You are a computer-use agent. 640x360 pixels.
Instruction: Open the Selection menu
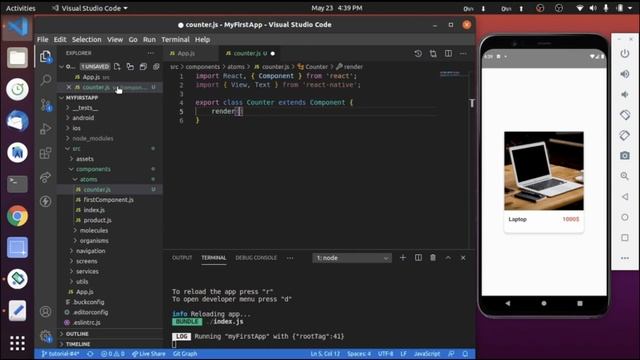click(87, 40)
